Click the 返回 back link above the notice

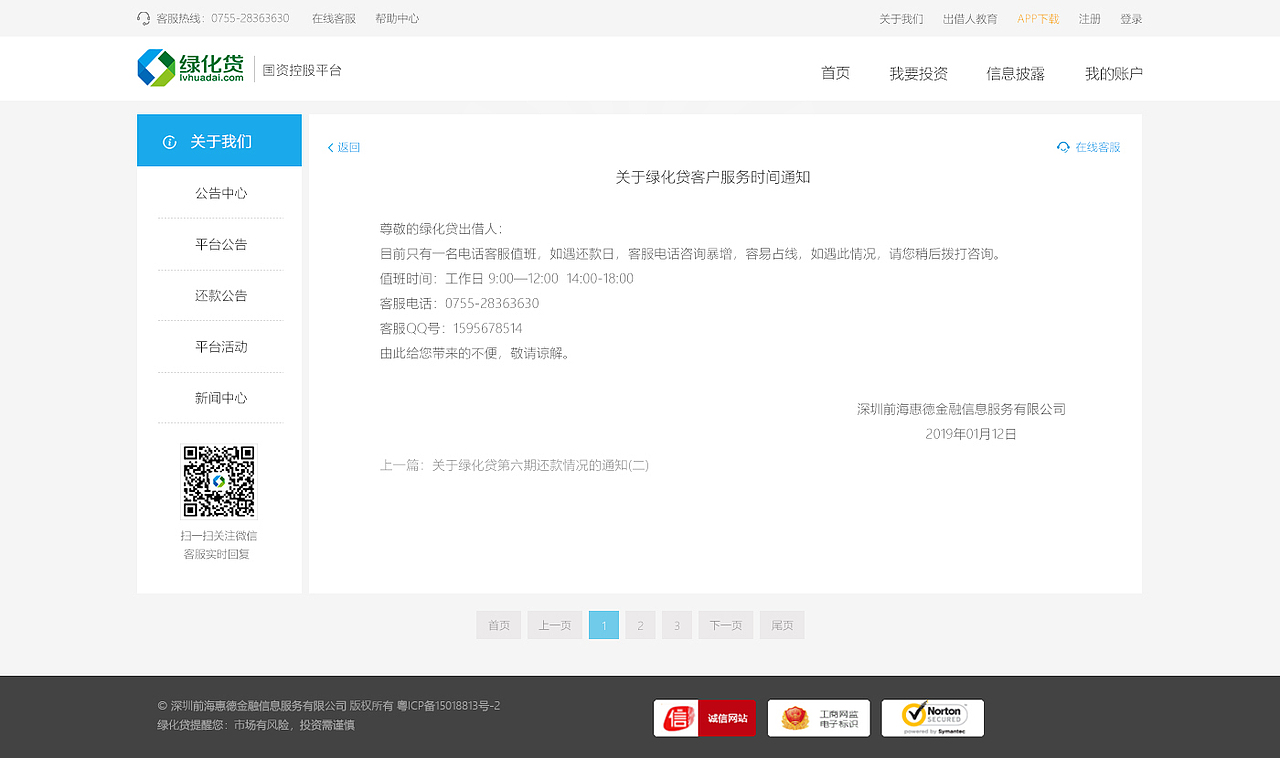(x=344, y=146)
